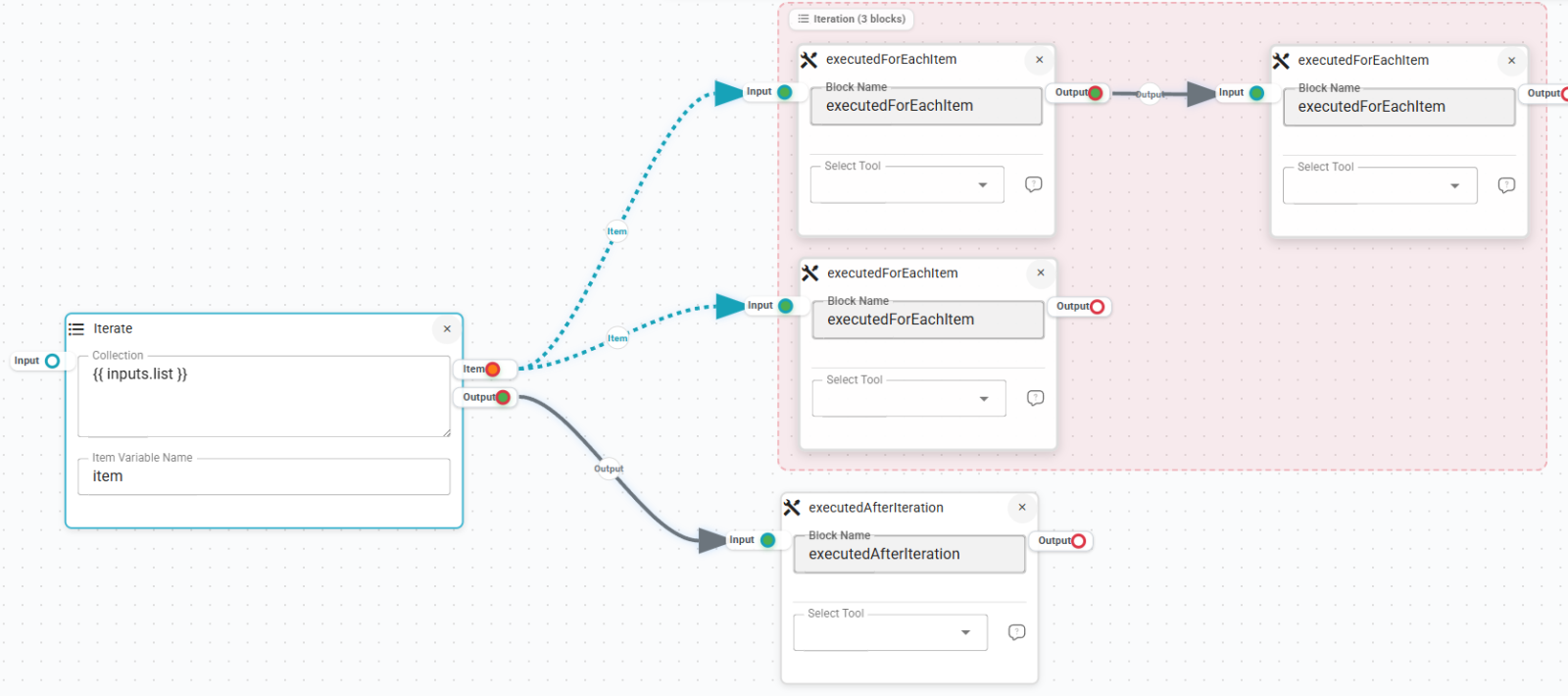Screen dimensions: 1568x696
Task: Click the Item label on the upper dotted edge
Action: point(616,231)
